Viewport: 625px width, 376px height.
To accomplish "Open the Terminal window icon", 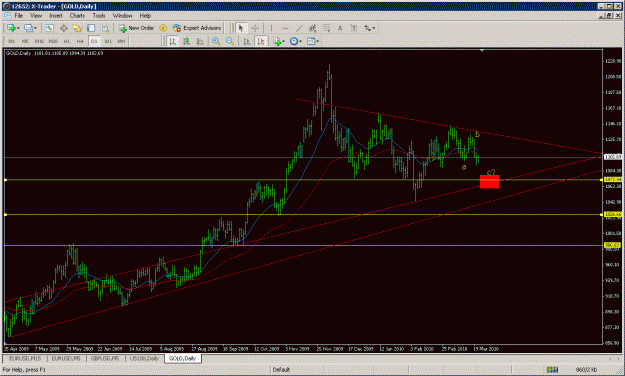I will point(91,28).
